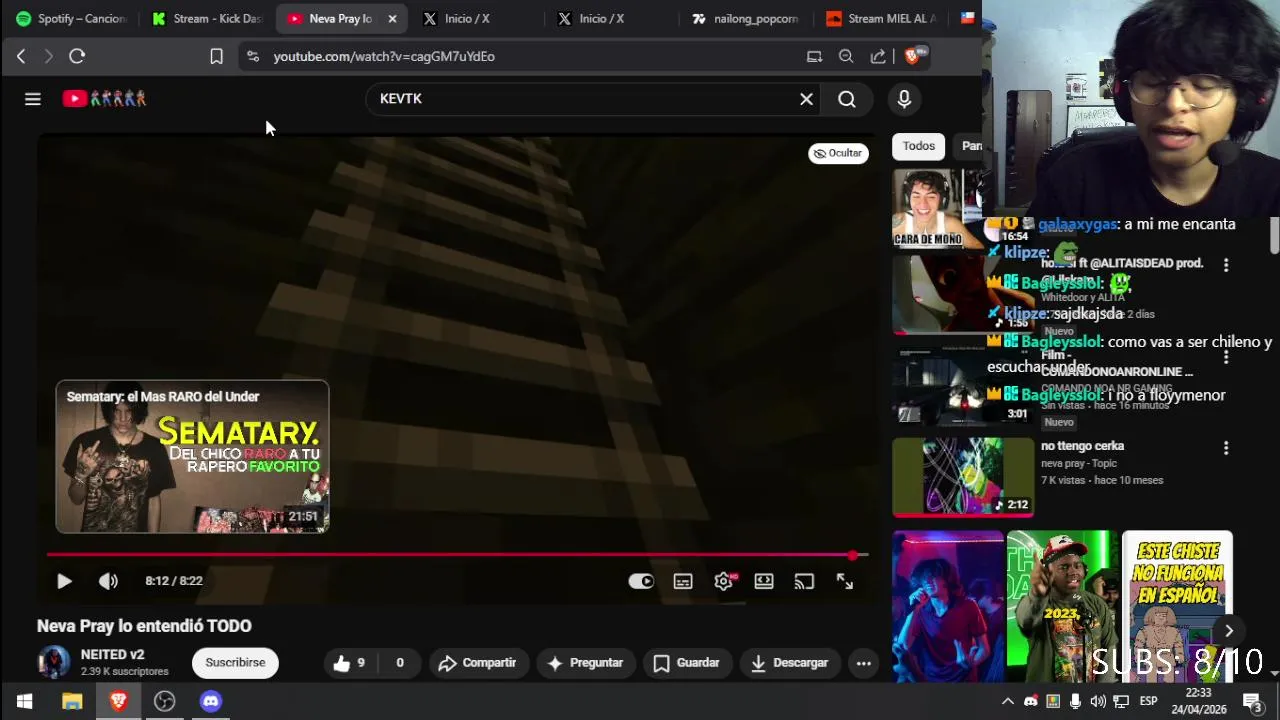Go to the YouTube home logo
Image resolution: width=1280 pixels, height=720 pixels.
pos(105,98)
